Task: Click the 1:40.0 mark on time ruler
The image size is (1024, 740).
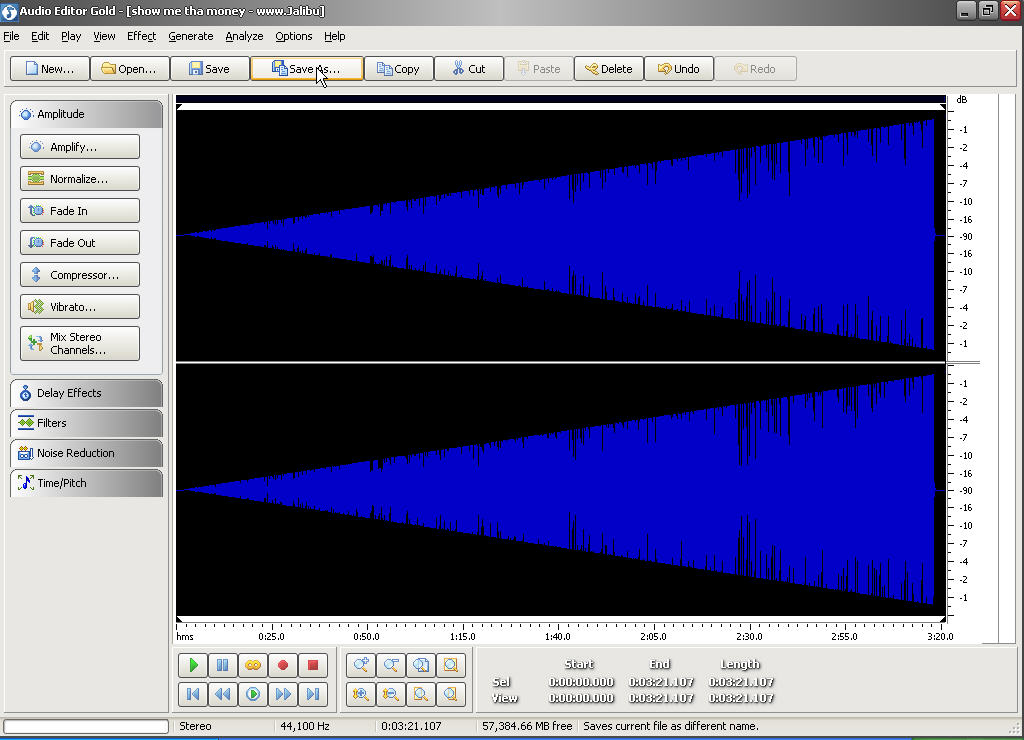Action: pos(558,636)
